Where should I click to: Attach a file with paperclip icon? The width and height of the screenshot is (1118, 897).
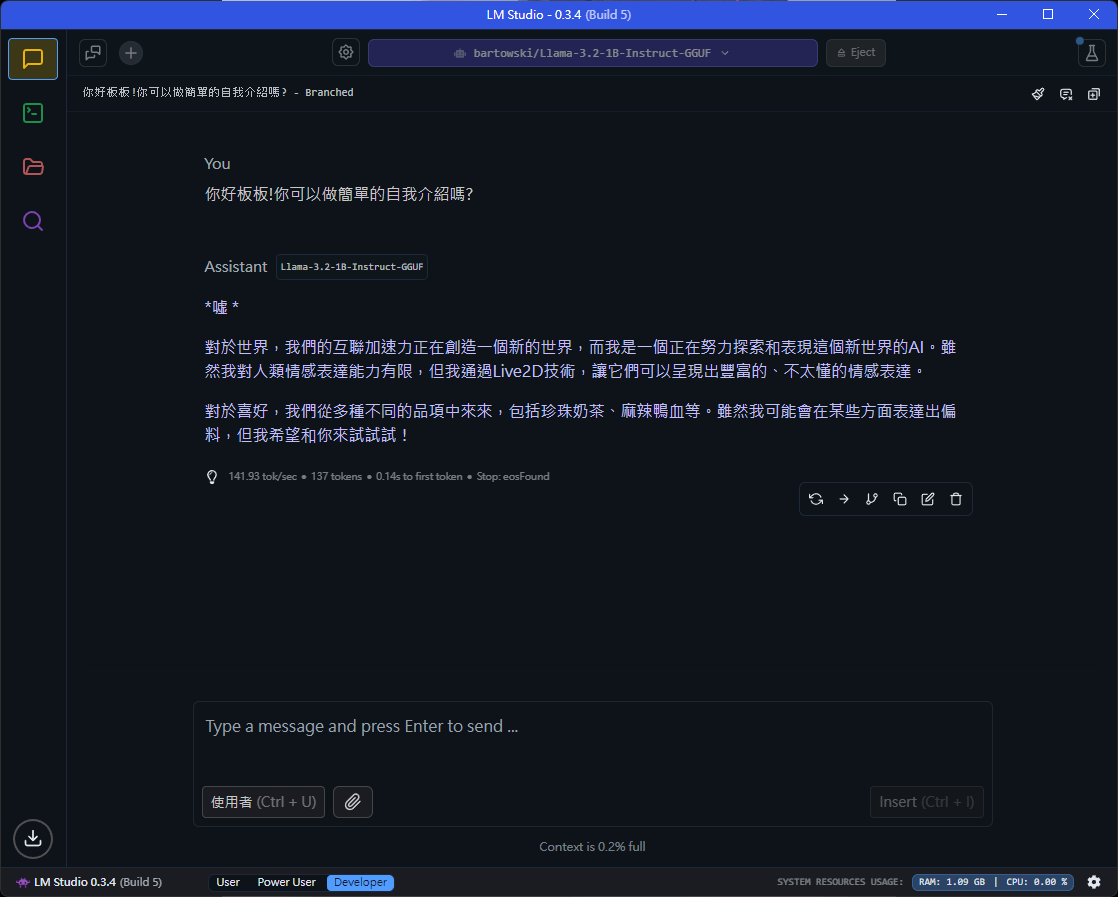pyautogui.click(x=353, y=802)
